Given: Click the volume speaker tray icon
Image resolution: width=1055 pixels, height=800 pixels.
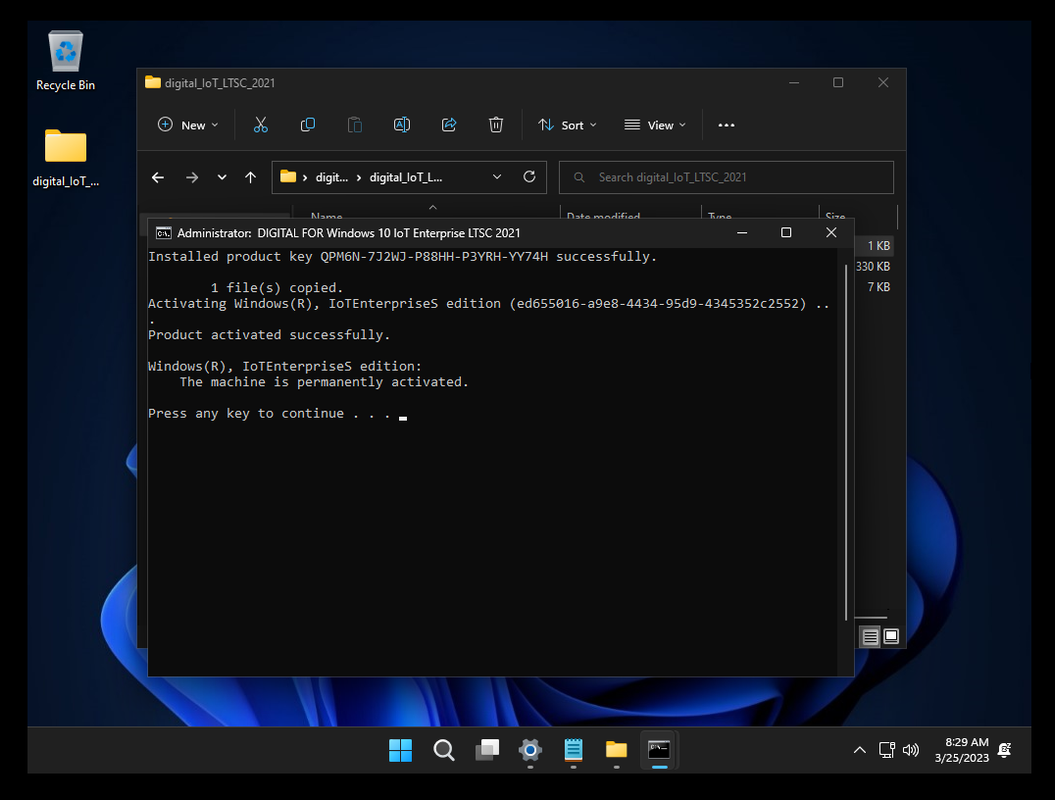Looking at the screenshot, I should tap(910, 750).
